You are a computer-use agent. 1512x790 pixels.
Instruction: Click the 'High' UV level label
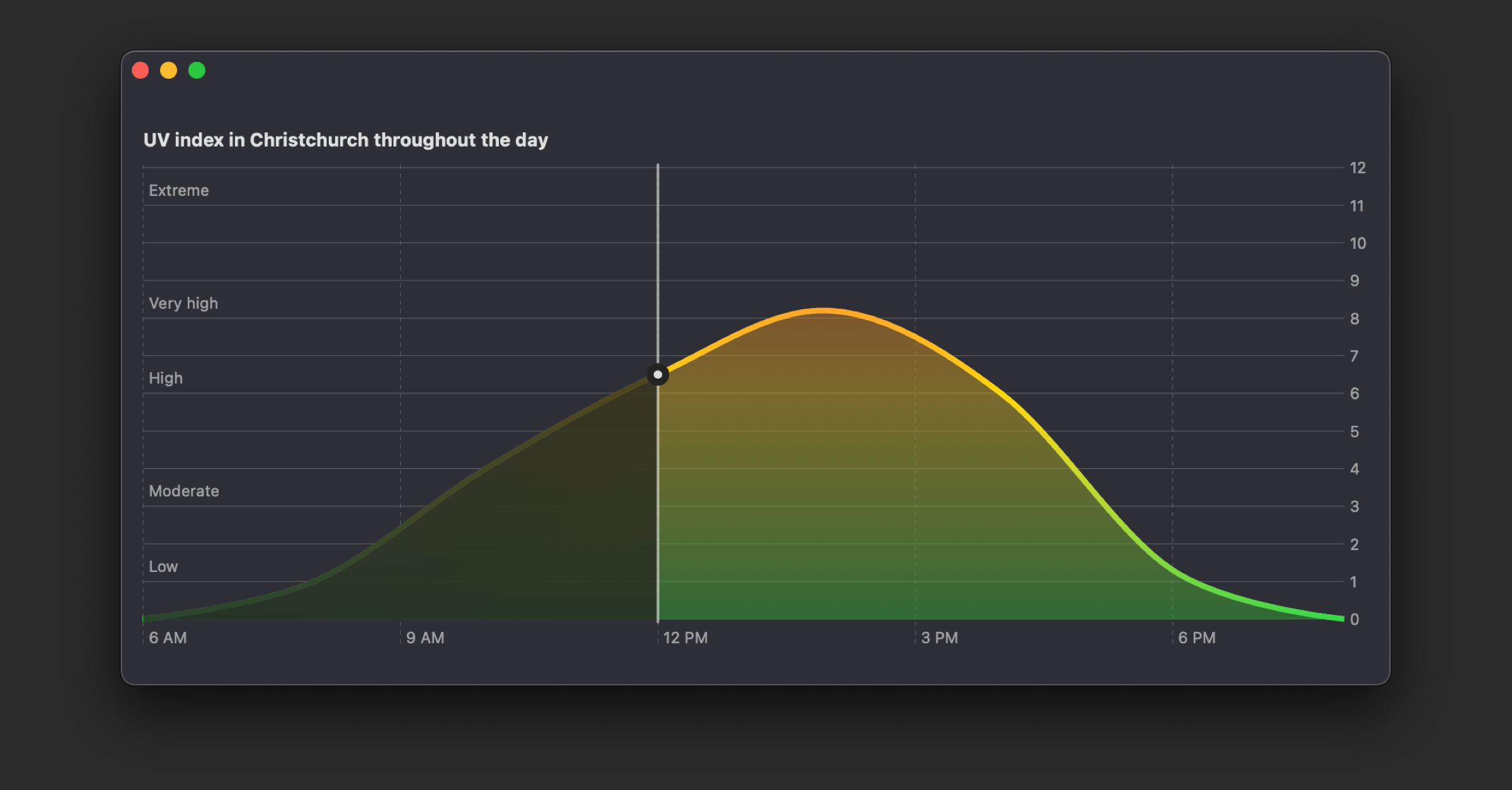(x=166, y=378)
